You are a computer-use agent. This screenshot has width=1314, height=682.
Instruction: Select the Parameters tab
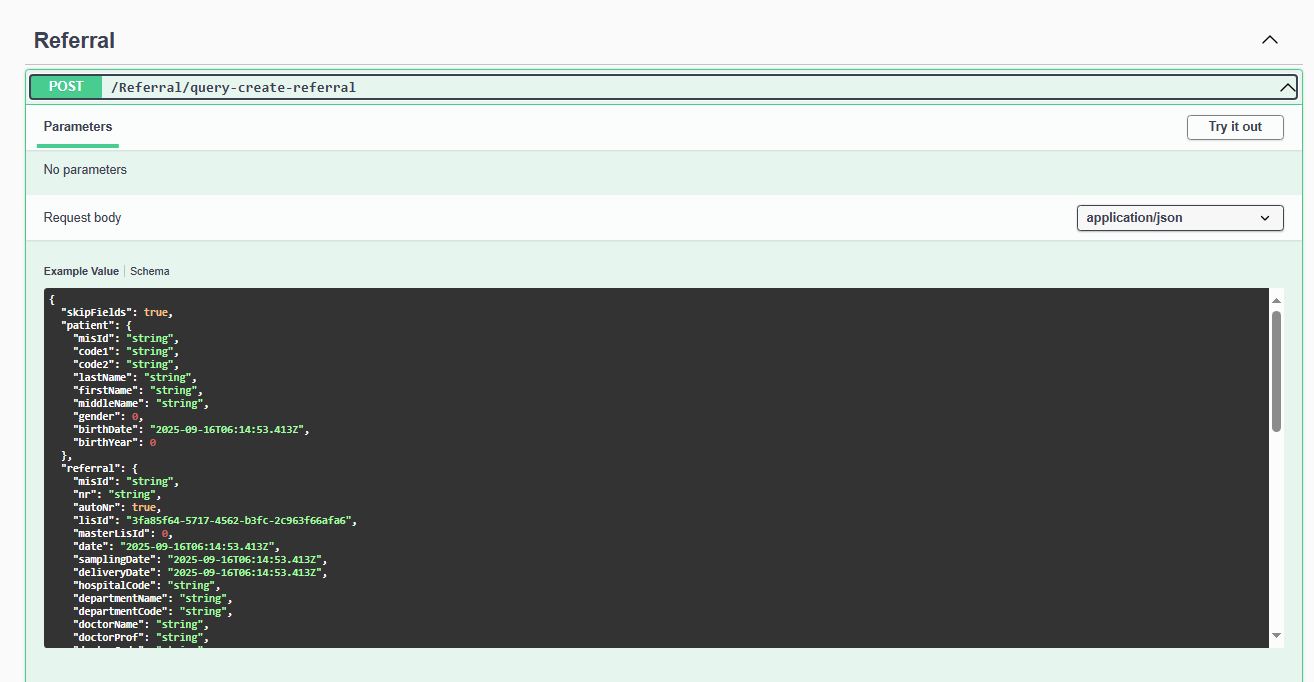[x=78, y=127]
